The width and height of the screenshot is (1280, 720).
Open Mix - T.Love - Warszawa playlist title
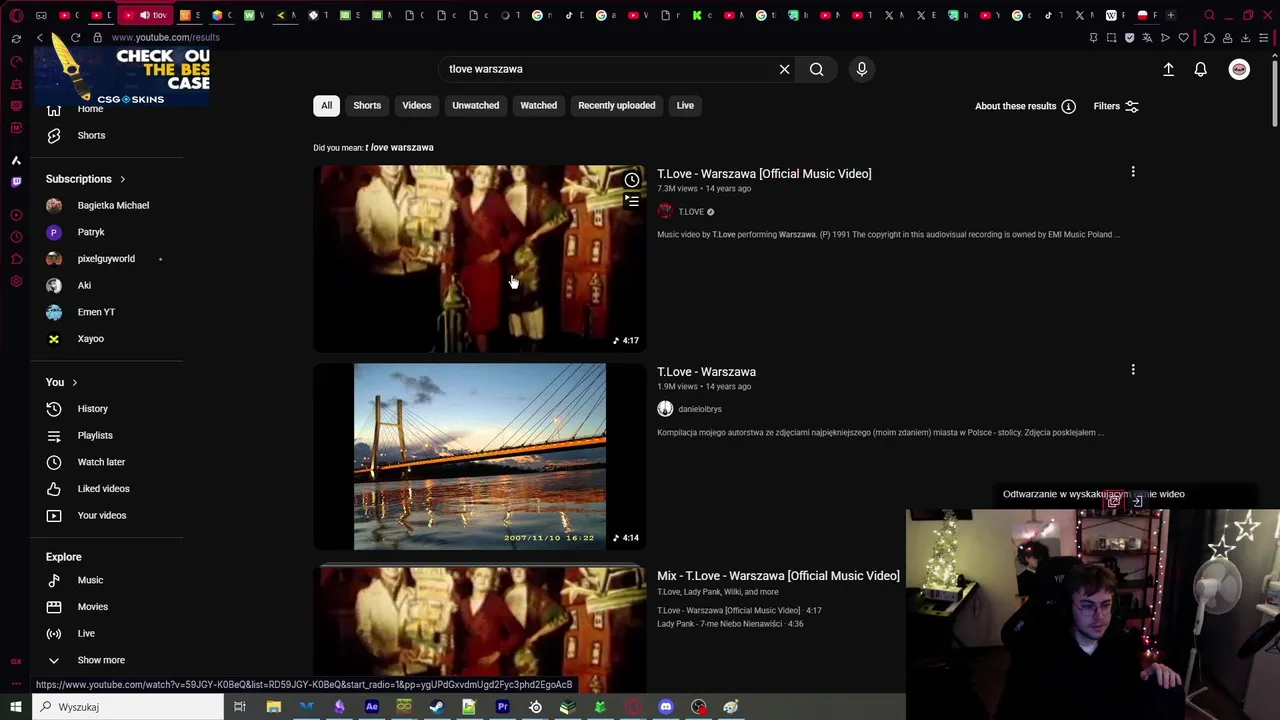(778, 576)
